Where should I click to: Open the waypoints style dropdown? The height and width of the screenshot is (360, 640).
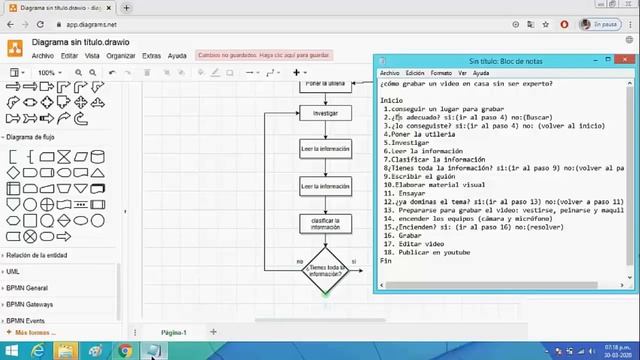tap(273, 73)
